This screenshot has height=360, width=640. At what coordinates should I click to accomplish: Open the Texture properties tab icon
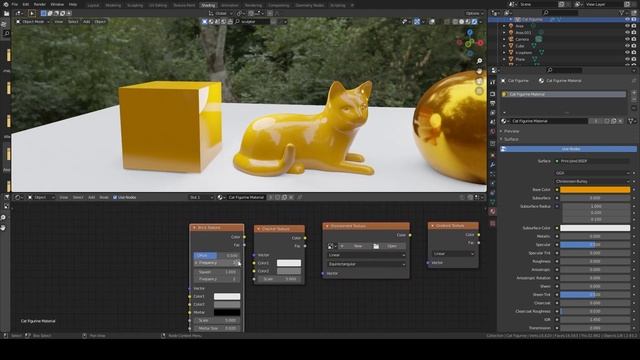pos(493,223)
